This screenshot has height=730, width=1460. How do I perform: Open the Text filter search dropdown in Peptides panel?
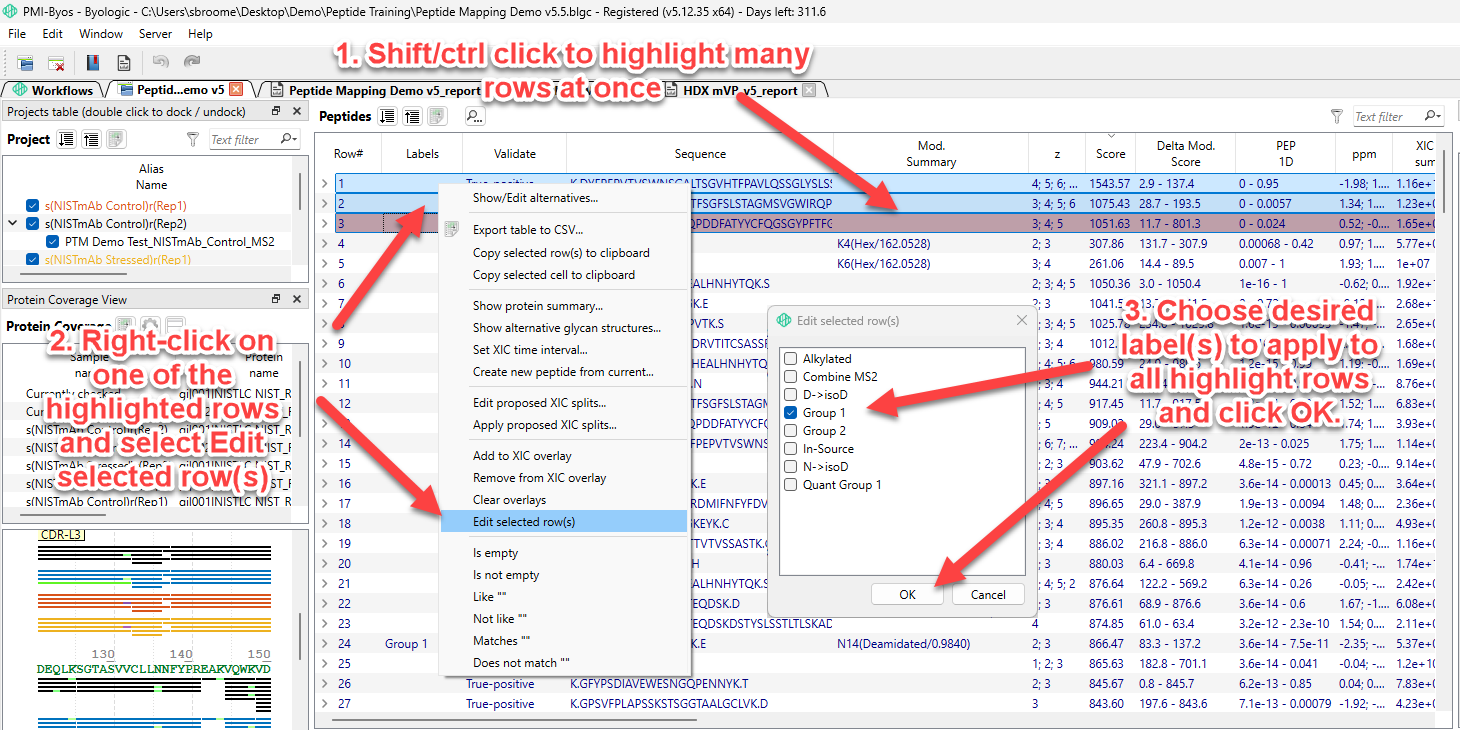click(1432, 117)
